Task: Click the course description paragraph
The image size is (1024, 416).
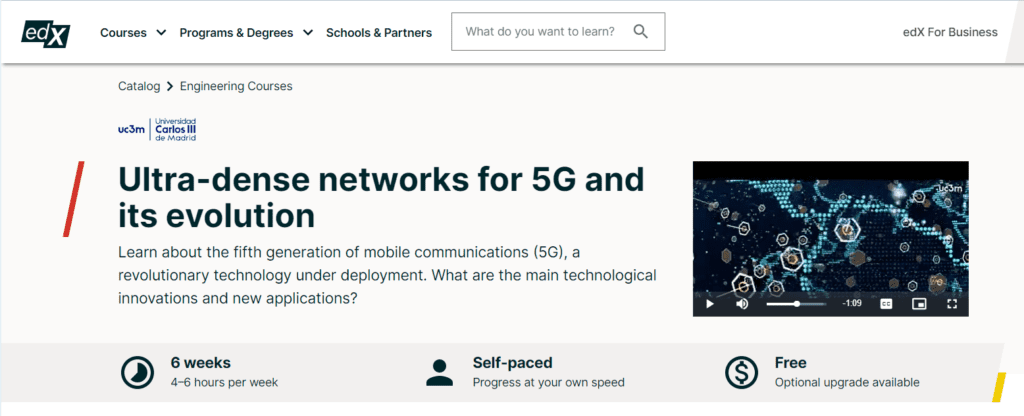Action: 387,275
